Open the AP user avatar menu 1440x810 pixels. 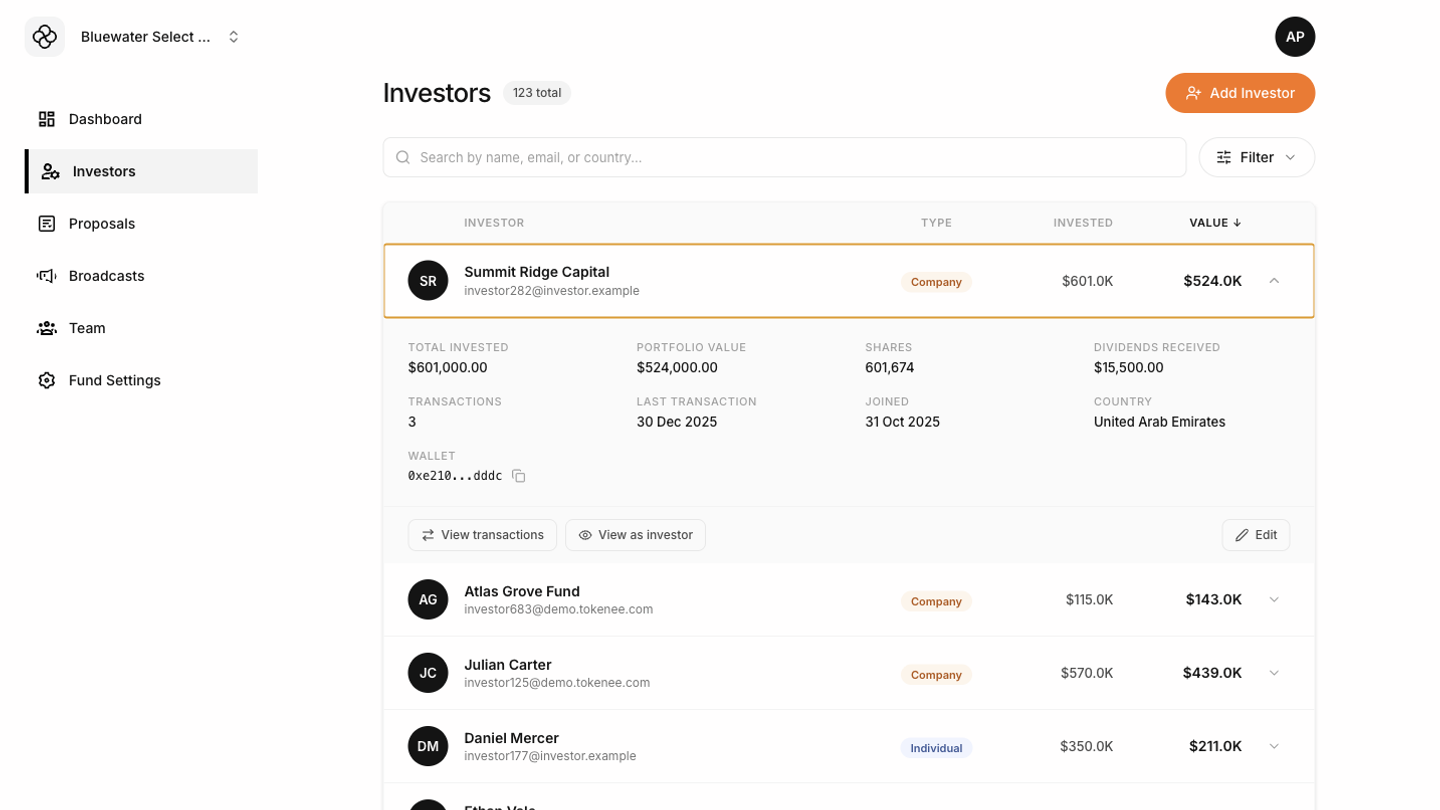tap(1294, 37)
